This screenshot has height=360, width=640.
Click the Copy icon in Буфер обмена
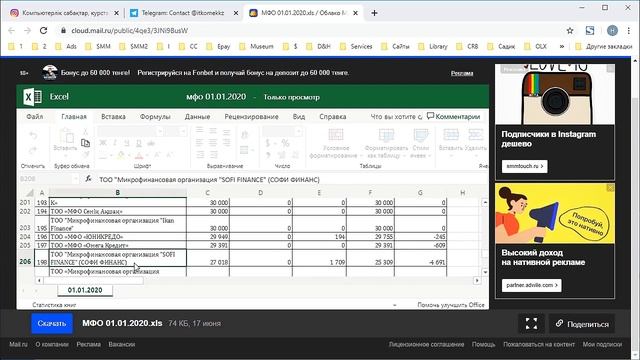[85, 143]
